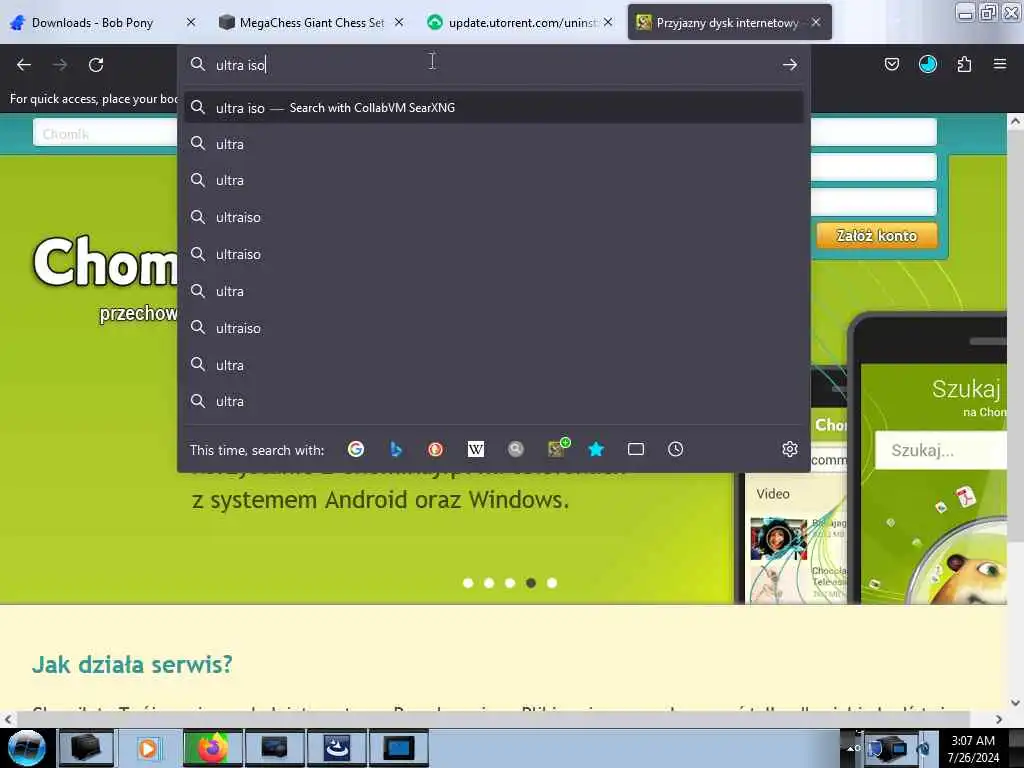Click the 'This time, search with:' label
The height and width of the screenshot is (768, 1024).
(257, 450)
